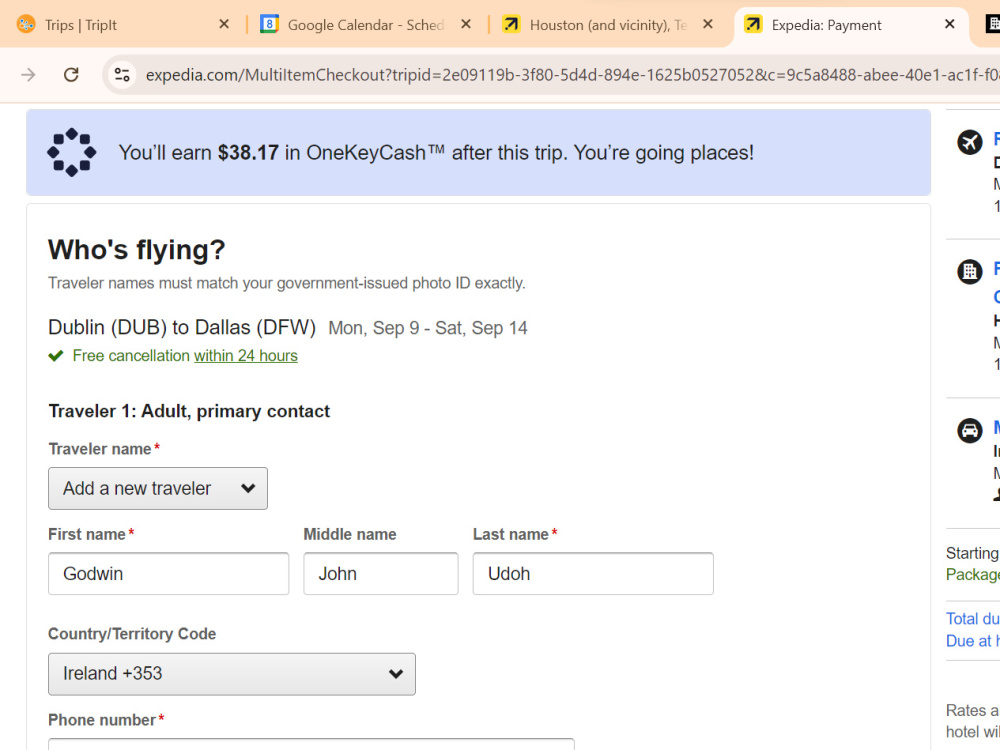This screenshot has width=1000, height=750.
Task: Click the Phone number input field
Action: (311, 744)
